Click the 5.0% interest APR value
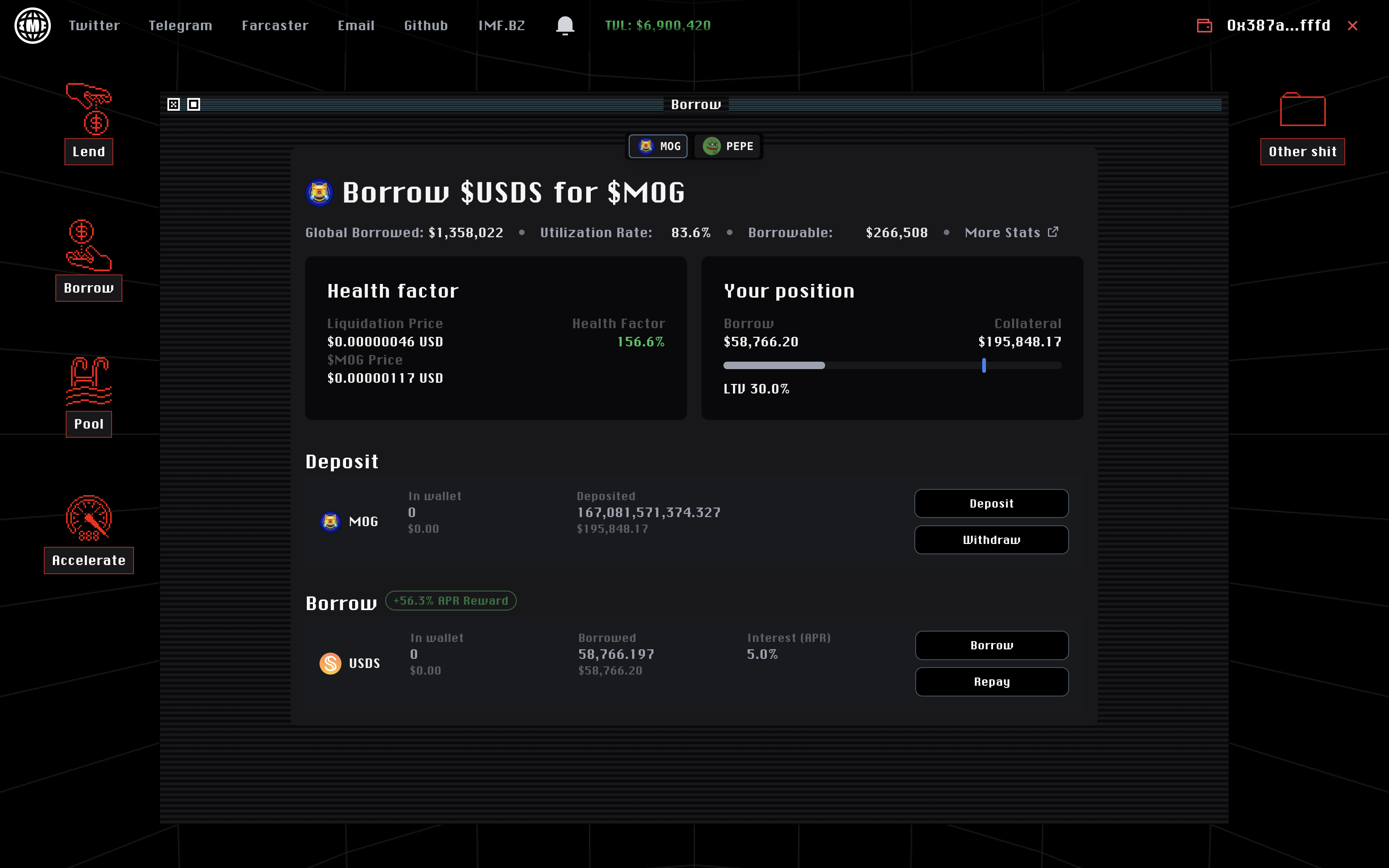1389x868 pixels. point(762,654)
